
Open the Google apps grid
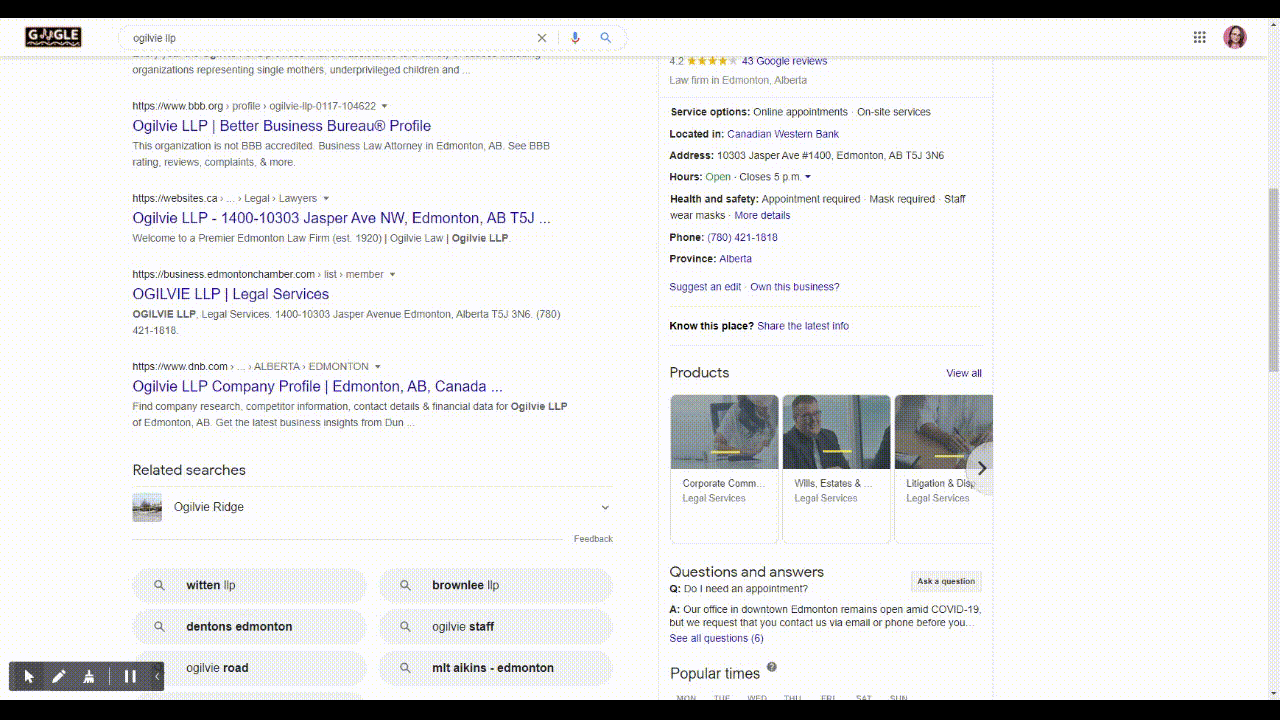1199,37
